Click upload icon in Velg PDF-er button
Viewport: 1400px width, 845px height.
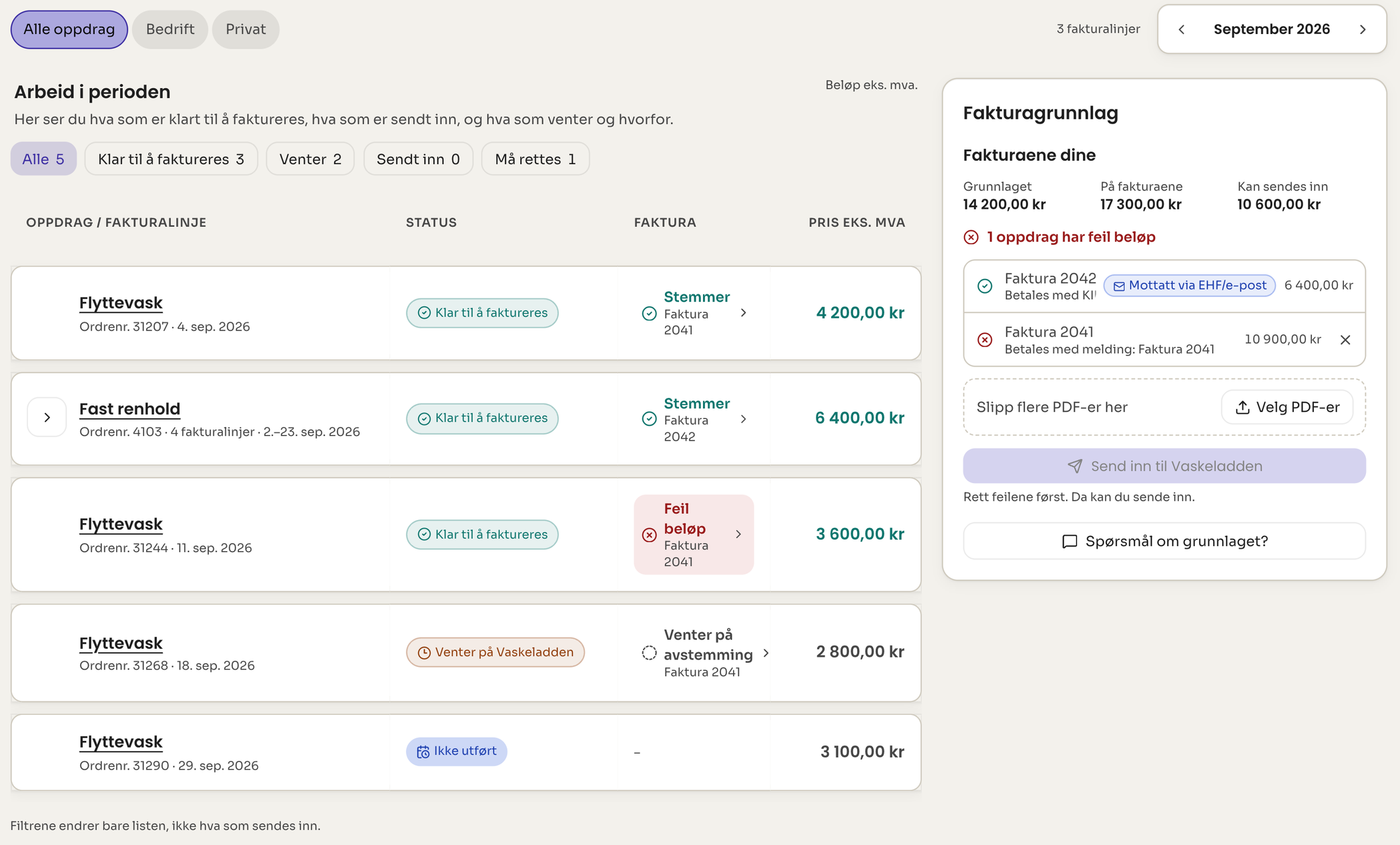pyautogui.click(x=1242, y=407)
